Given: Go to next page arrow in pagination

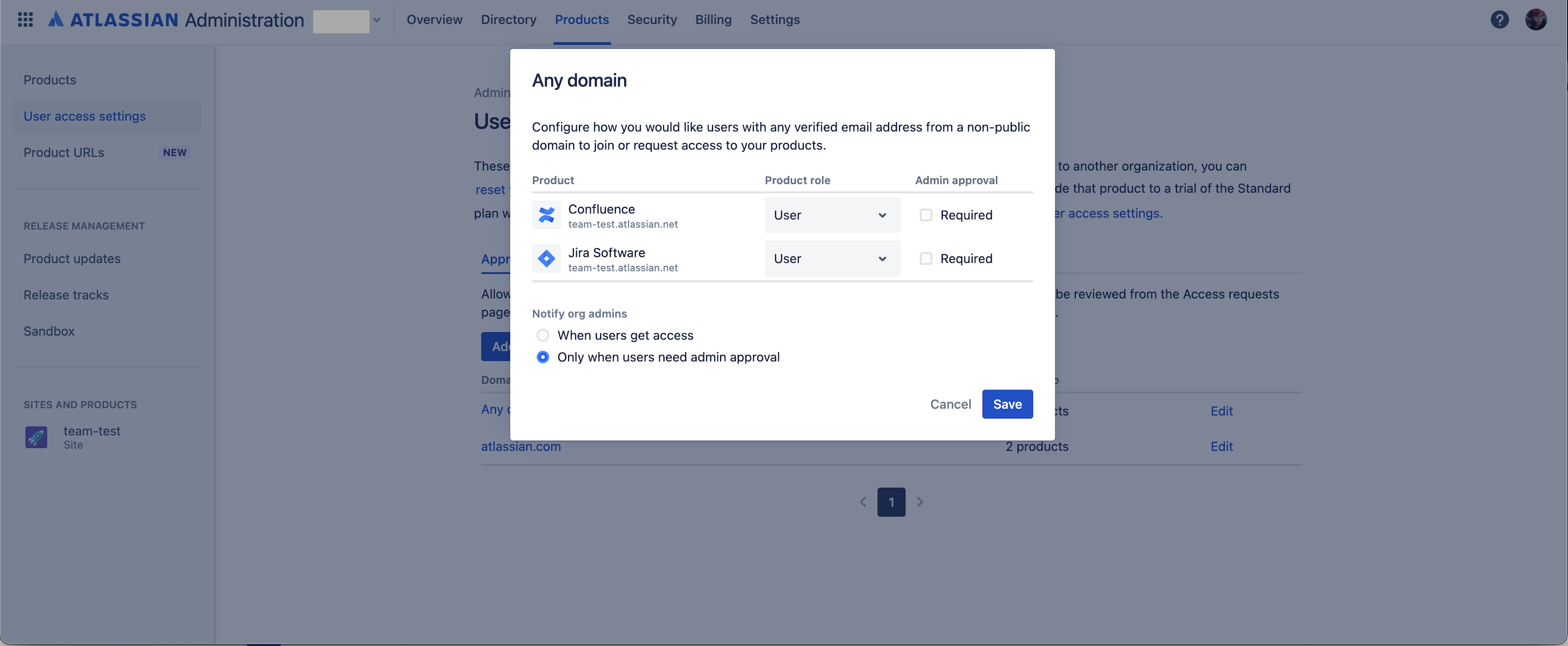Looking at the screenshot, I should (x=920, y=502).
